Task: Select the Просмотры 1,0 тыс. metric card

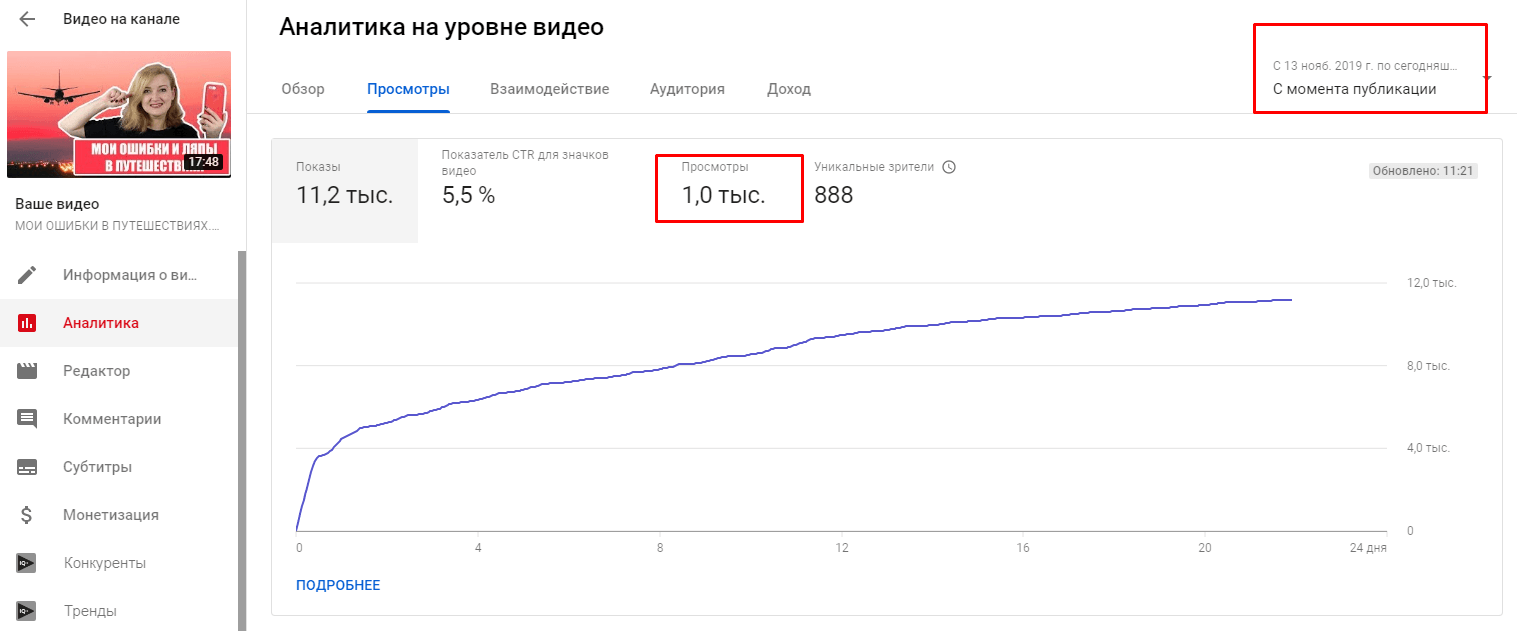Action: tap(729, 188)
